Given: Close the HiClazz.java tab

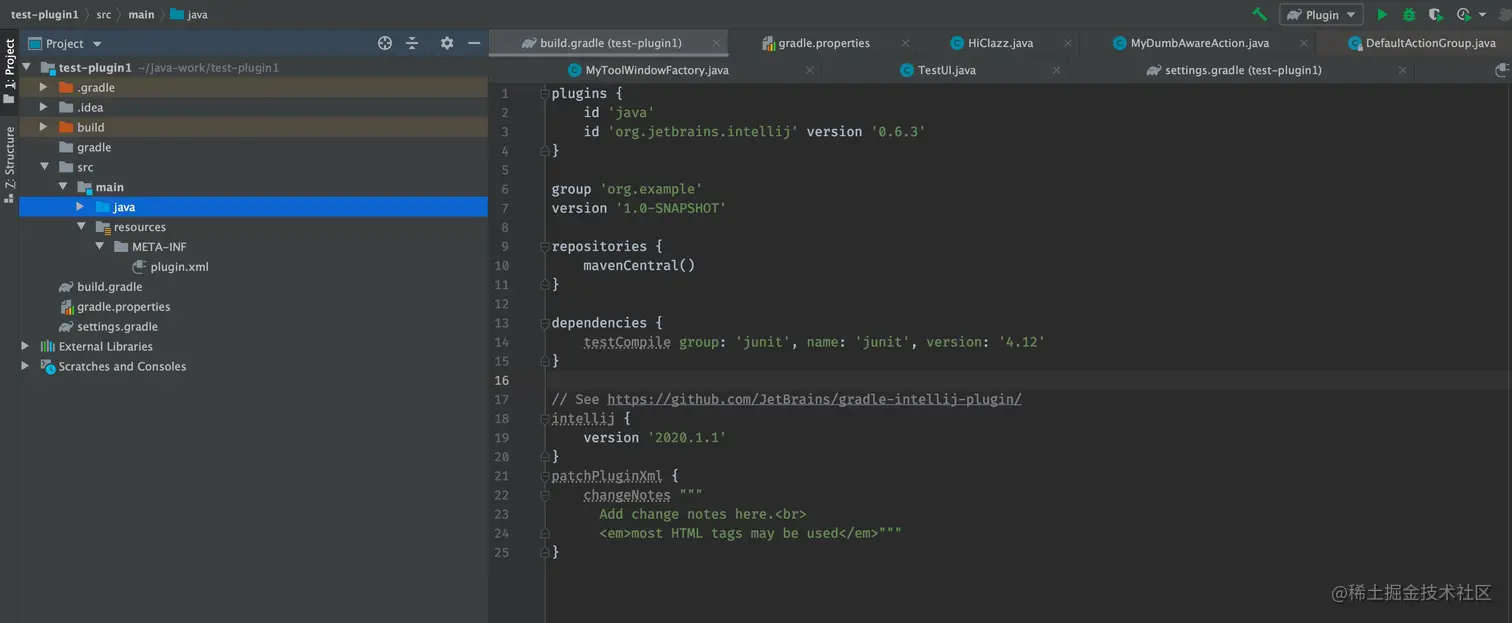Looking at the screenshot, I should pyautogui.click(x=1069, y=43).
